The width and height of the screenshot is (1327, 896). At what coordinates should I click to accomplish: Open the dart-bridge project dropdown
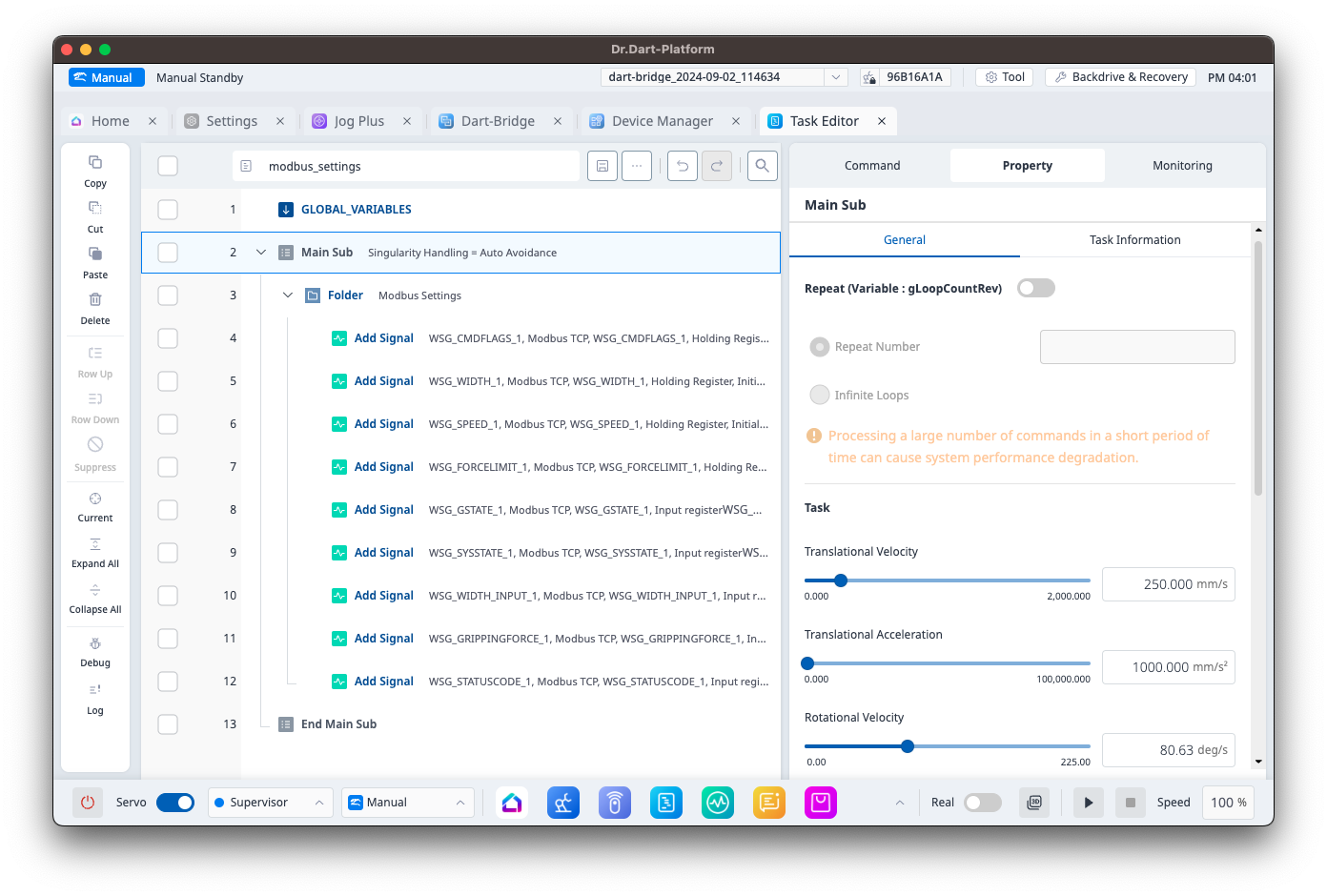pyautogui.click(x=835, y=77)
